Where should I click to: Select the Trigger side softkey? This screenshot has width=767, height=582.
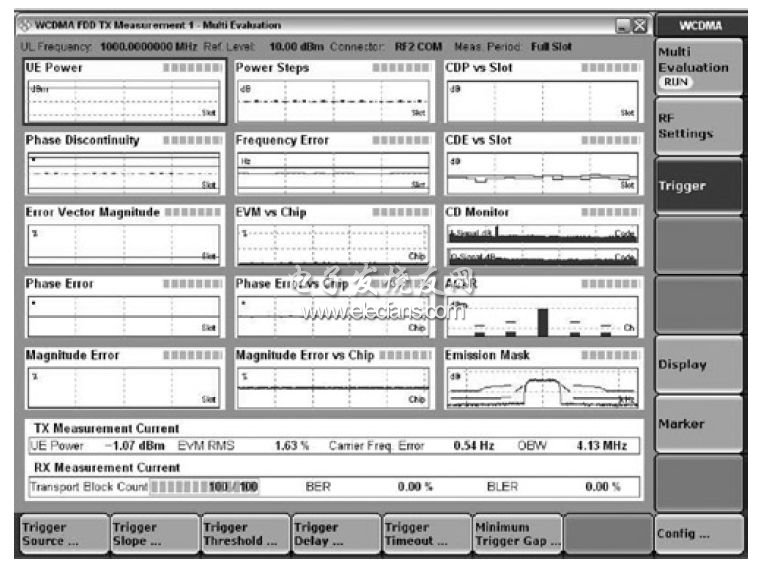(x=699, y=186)
